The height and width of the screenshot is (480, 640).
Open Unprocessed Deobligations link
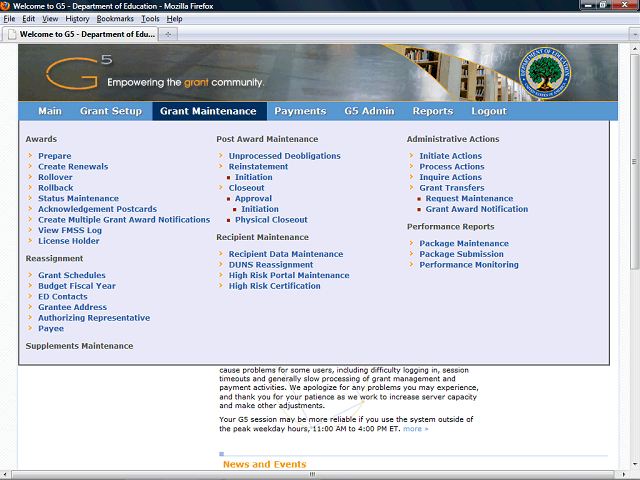[x=284, y=156]
